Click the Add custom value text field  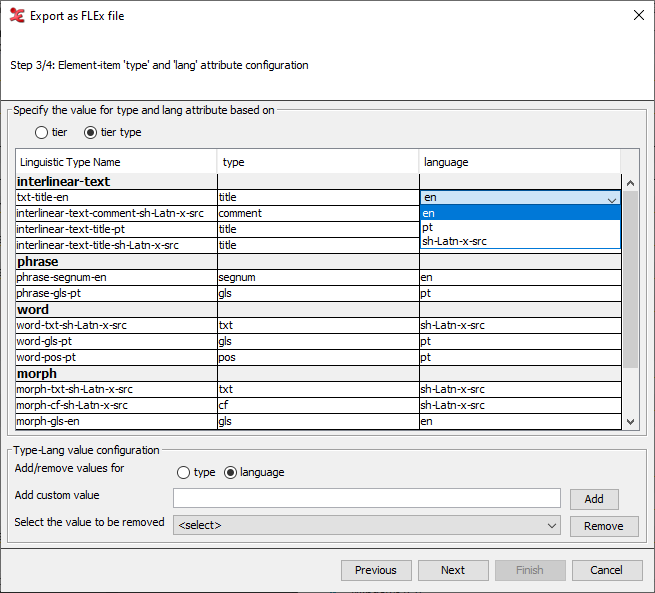366,498
